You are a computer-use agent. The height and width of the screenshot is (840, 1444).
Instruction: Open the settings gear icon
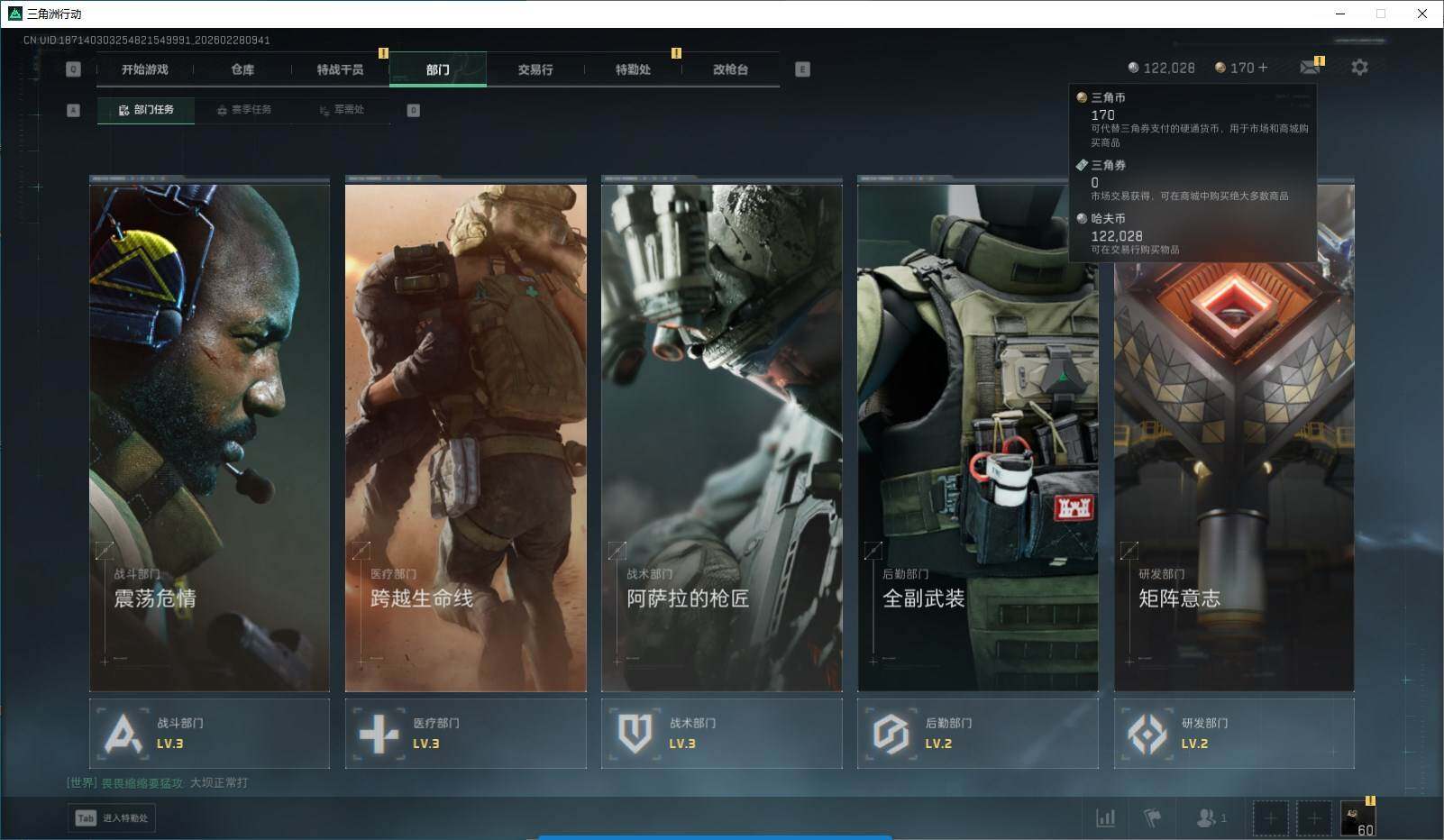click(1359, 68)
